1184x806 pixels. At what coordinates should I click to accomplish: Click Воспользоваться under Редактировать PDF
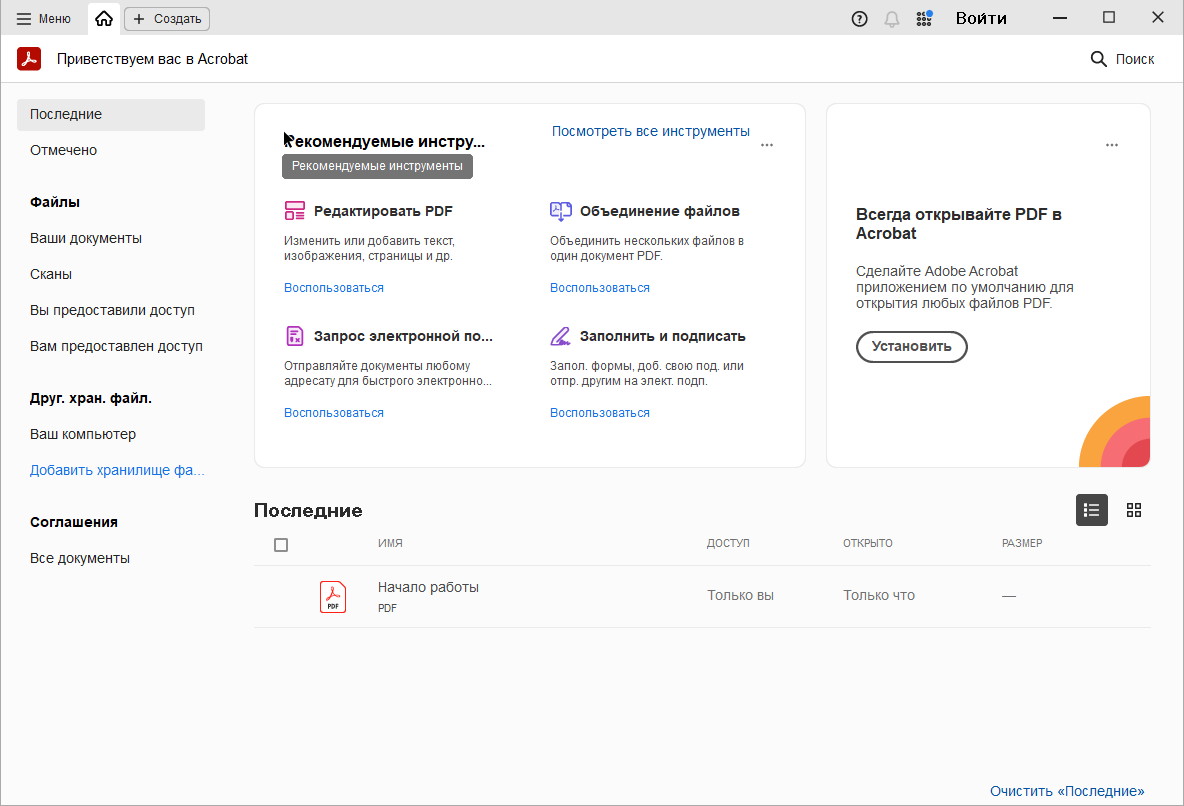coord(334,288)
